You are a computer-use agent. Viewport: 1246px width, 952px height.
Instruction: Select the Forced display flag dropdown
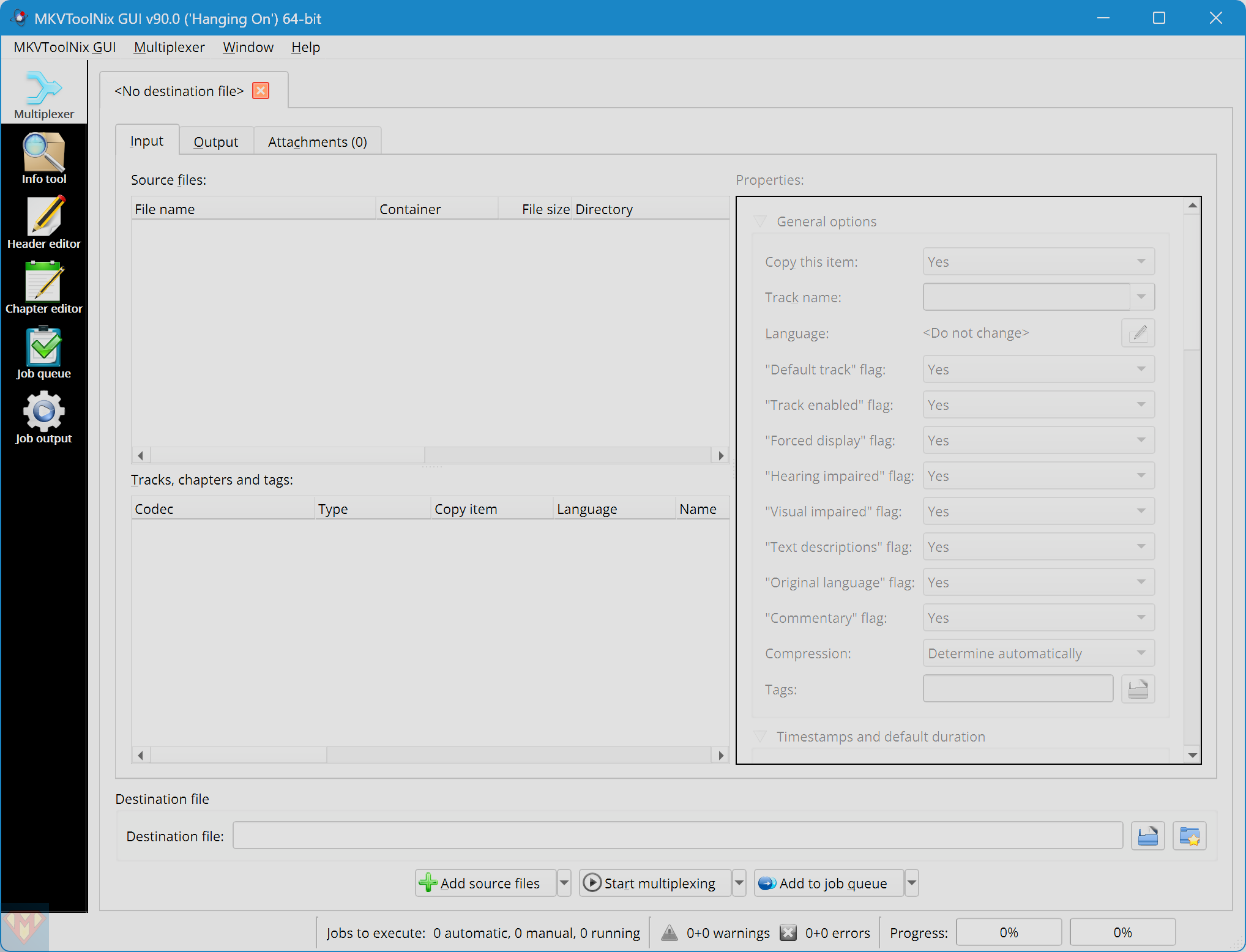[1036, 440]
